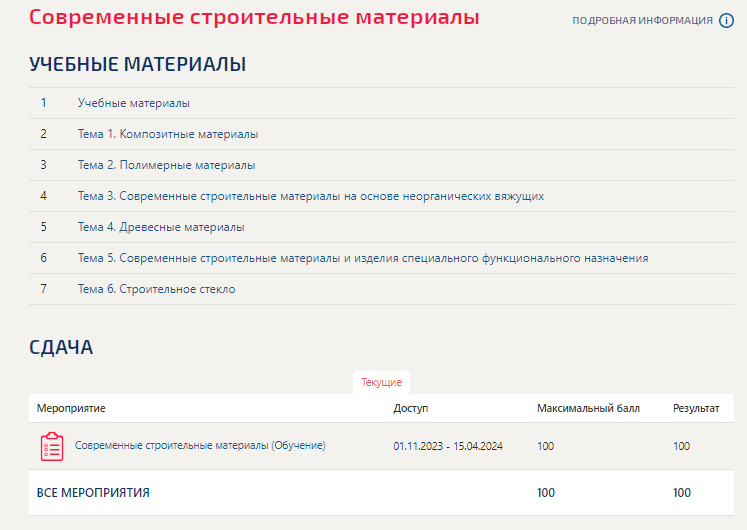
Task: Click the info circle icon near the top right
Action: coord(727,21)
